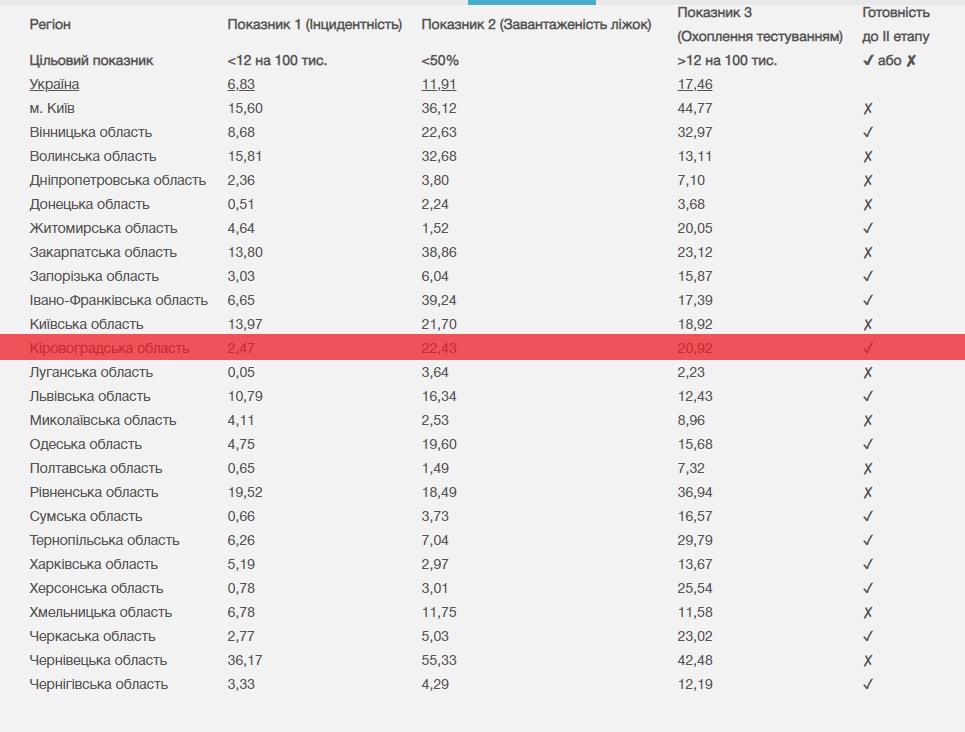Open the Україна link
The width and height of the screenshot is (965, 732).
(54, 84)
